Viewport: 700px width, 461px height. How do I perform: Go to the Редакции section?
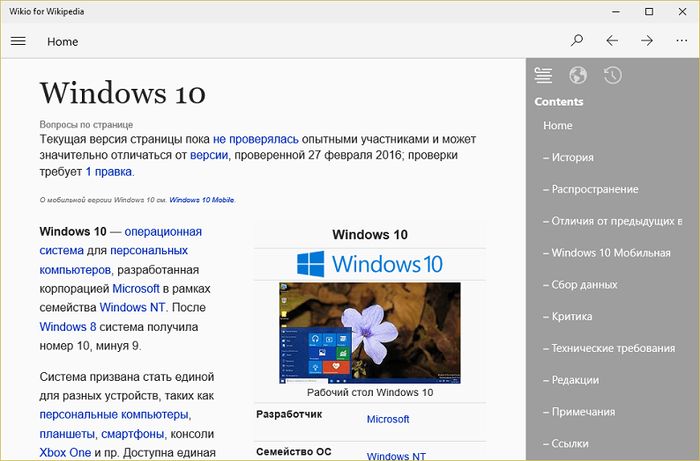(571, 380)
